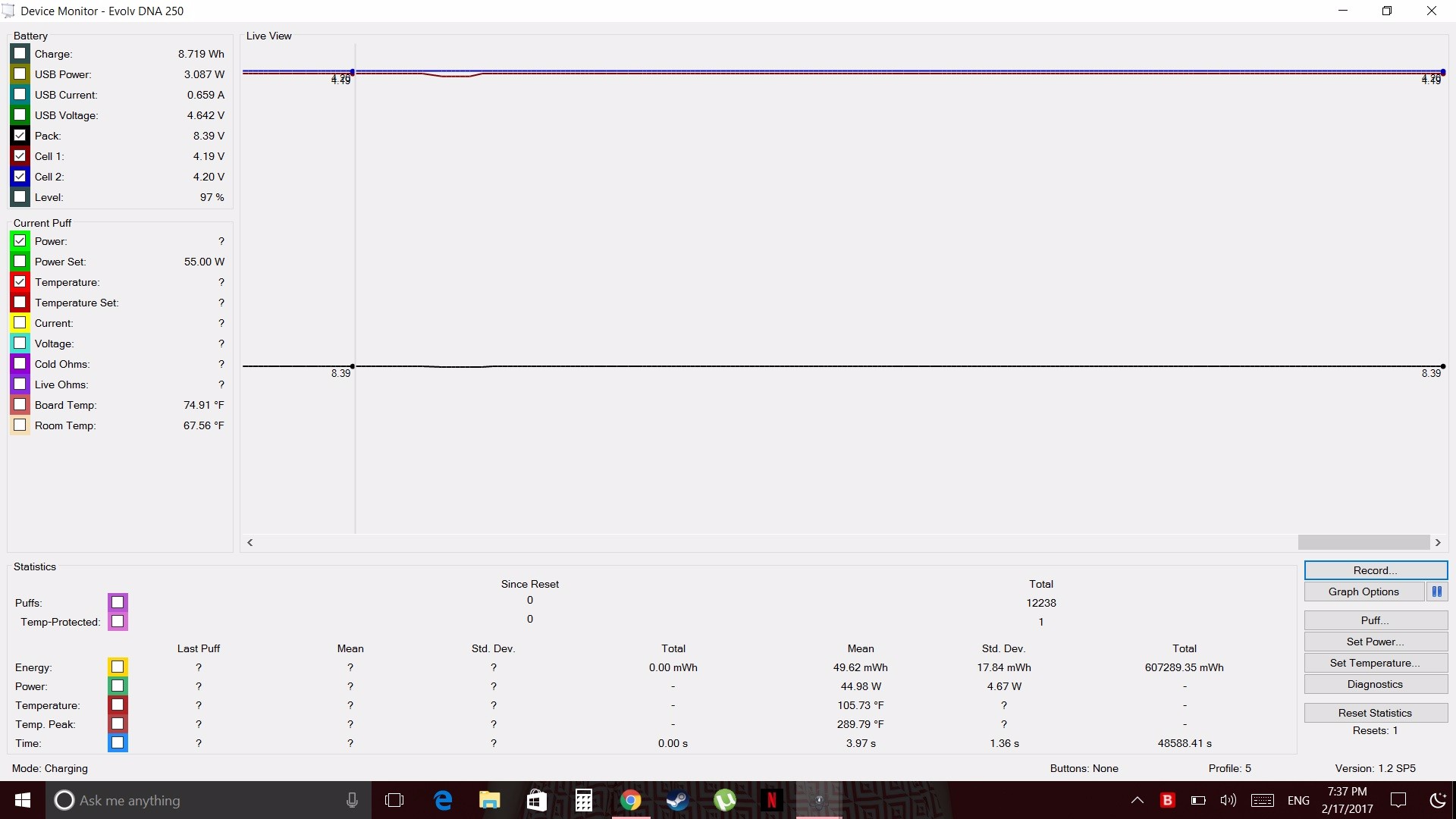Toggle the Puffs statistics checkbox

pyautogui.click(x=118, y=603)
